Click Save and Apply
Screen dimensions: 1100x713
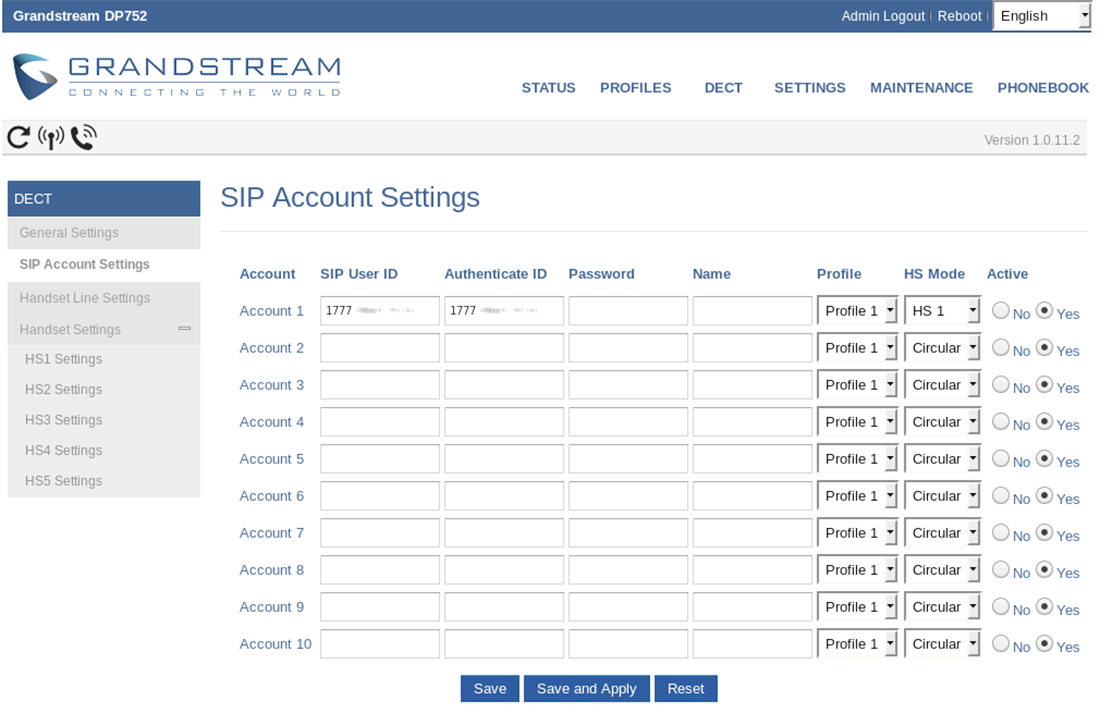tap(586, 688)
